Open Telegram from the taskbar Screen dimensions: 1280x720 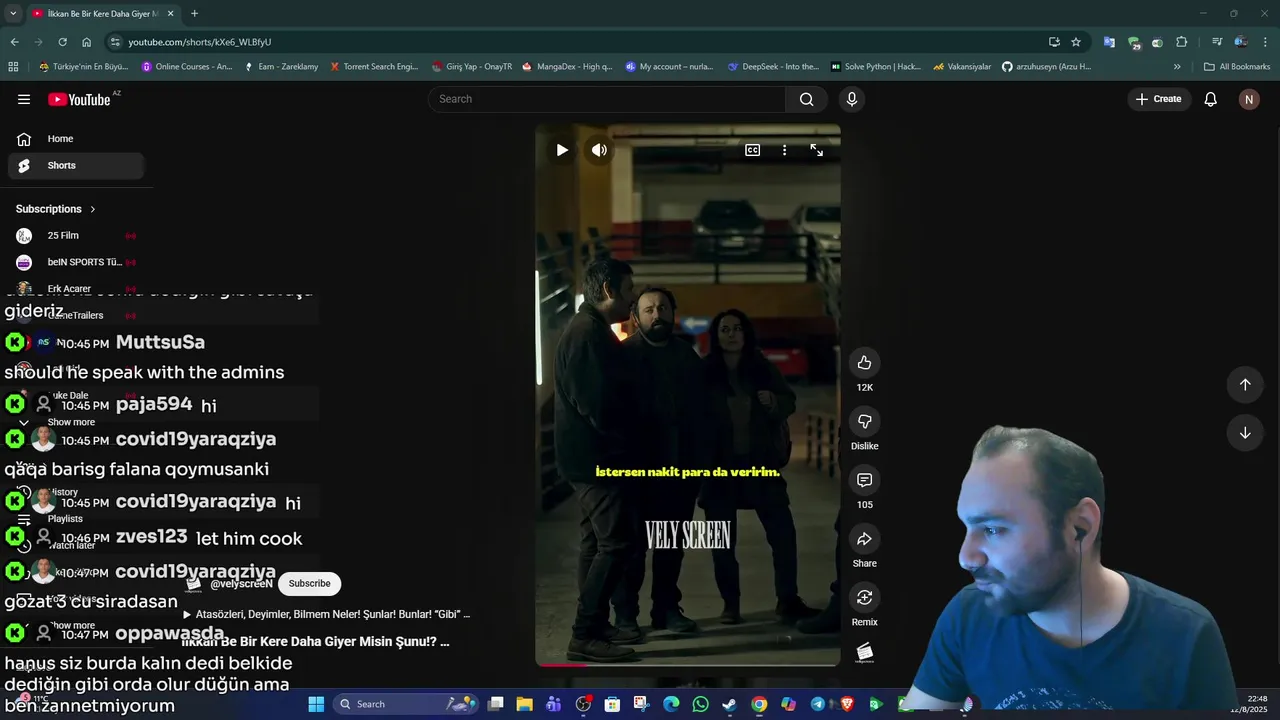coord(817,704)
